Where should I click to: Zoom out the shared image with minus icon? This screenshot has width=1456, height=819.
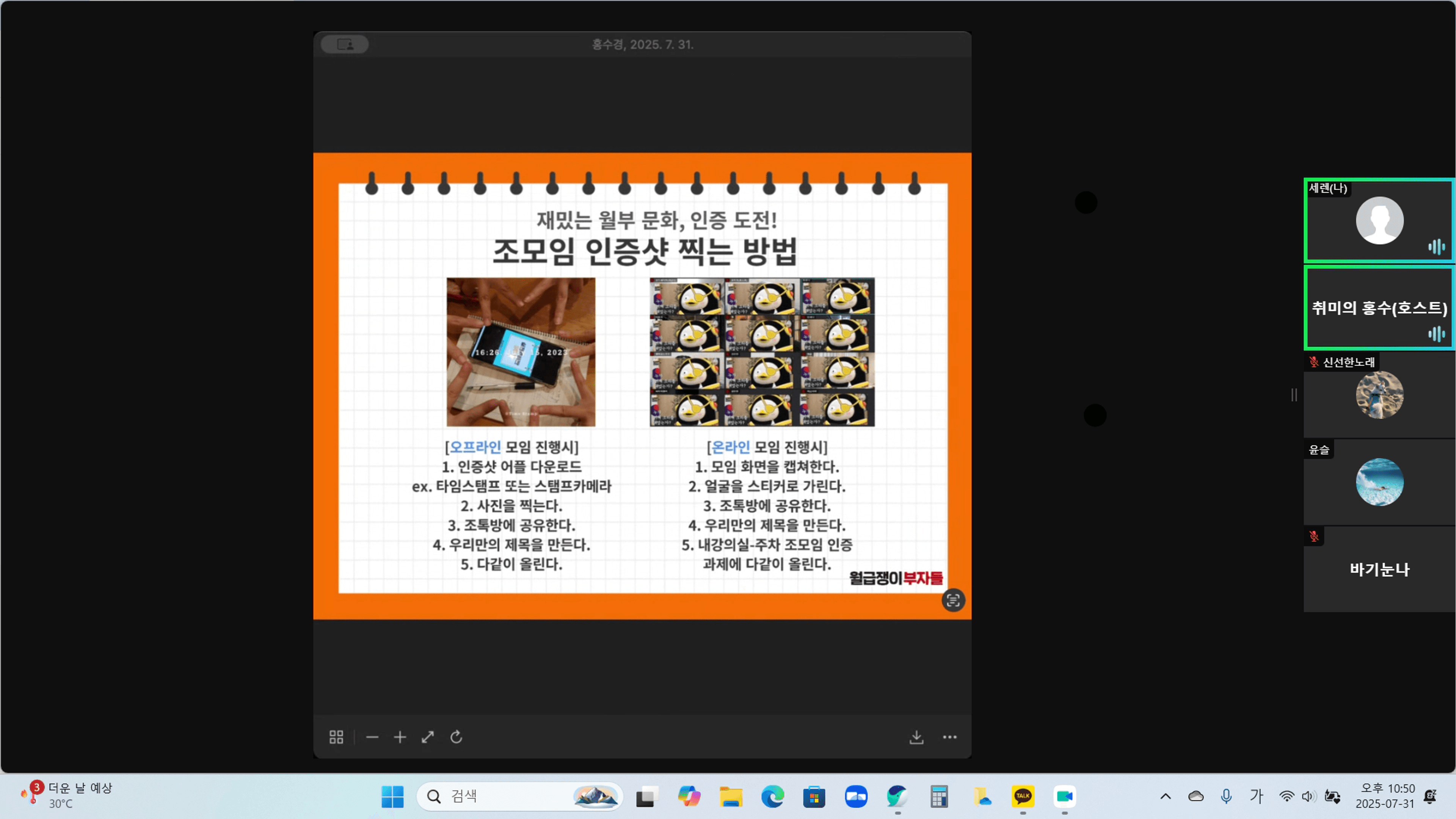pyautogui.click(x=372, y=737)
